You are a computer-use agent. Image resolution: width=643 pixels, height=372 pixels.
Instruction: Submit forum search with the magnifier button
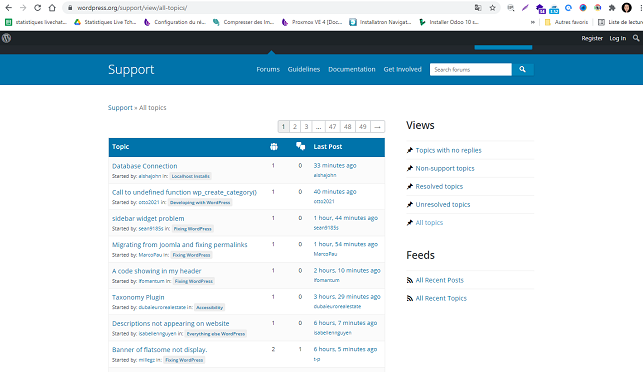(x=522, y=69)
